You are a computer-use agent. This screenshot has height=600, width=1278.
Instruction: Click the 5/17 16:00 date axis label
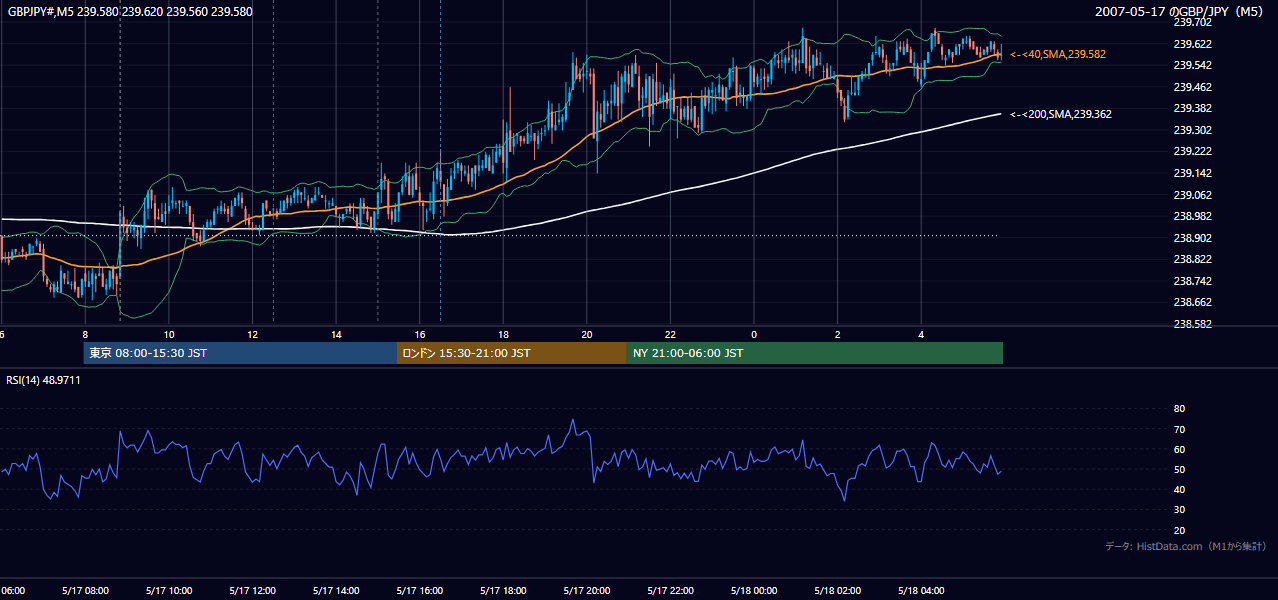point(419,591)
